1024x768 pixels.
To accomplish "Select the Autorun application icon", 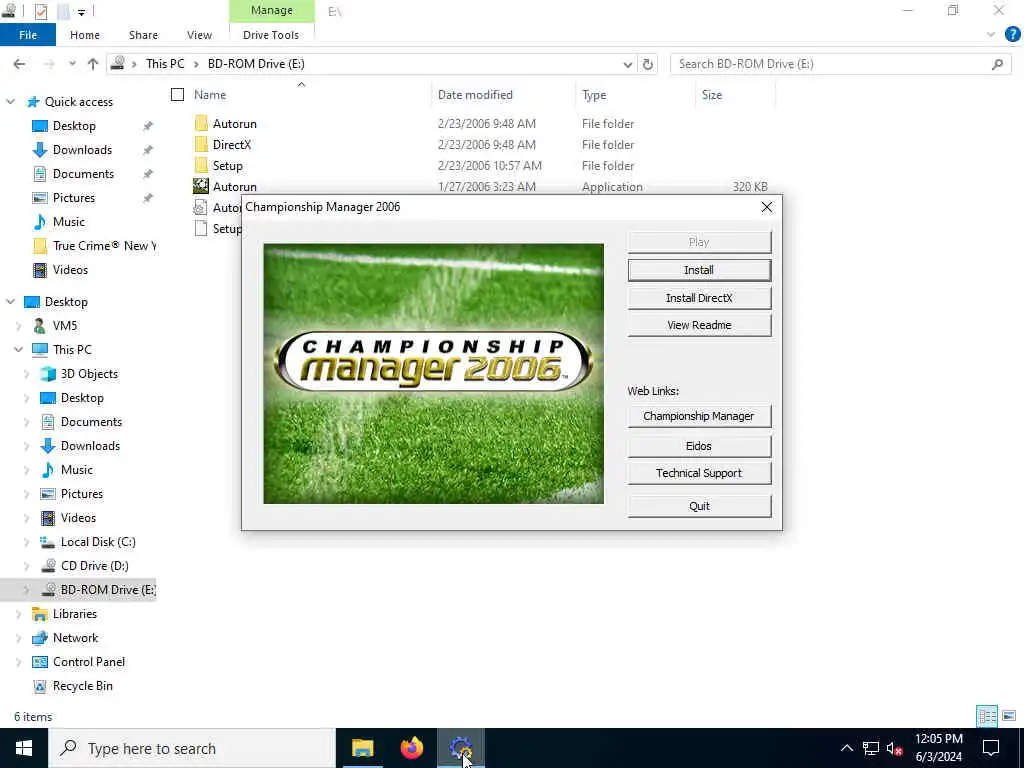I will [x=201, y=186].
